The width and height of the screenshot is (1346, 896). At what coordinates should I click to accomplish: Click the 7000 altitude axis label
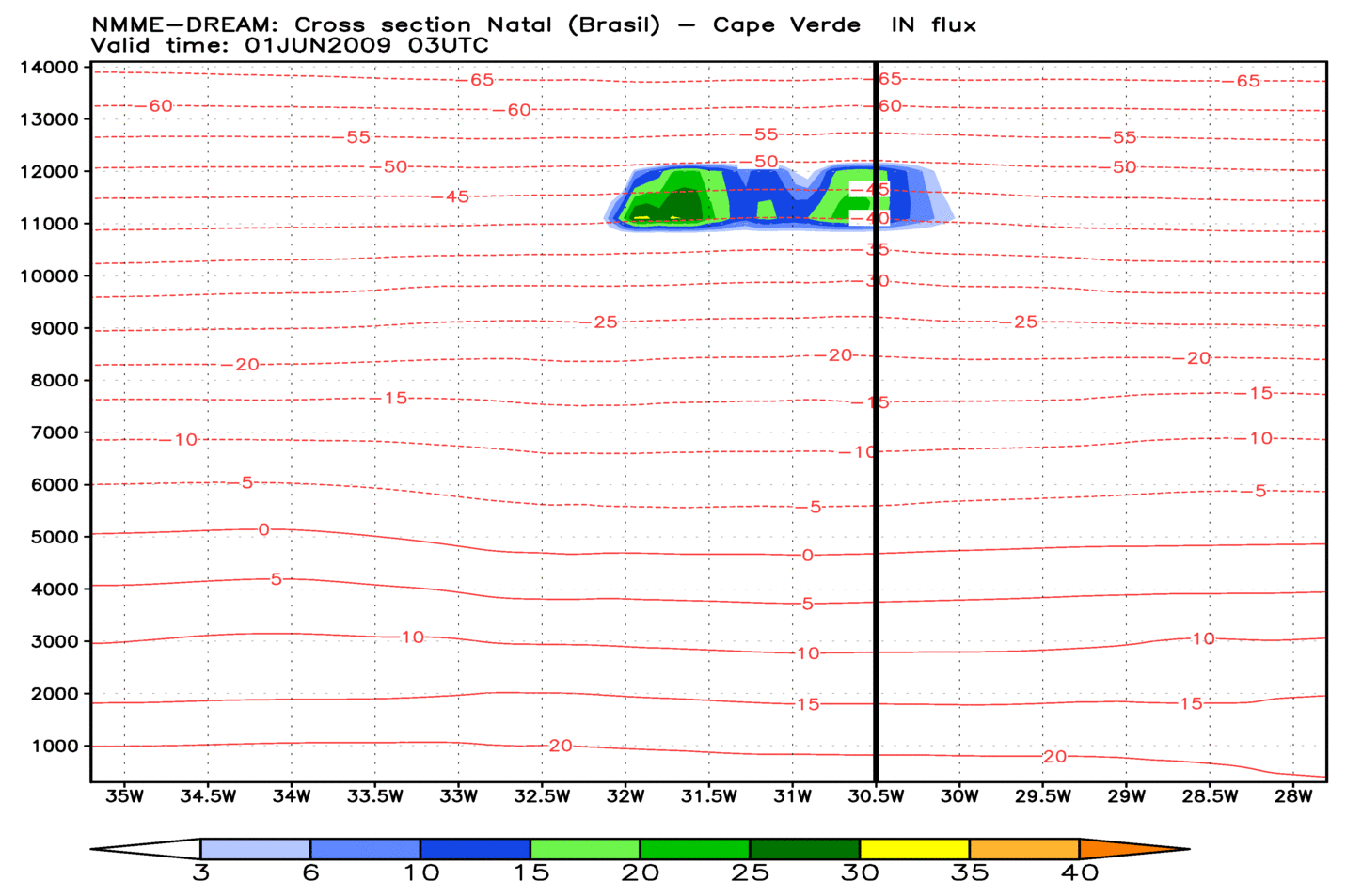pos(53,432)
